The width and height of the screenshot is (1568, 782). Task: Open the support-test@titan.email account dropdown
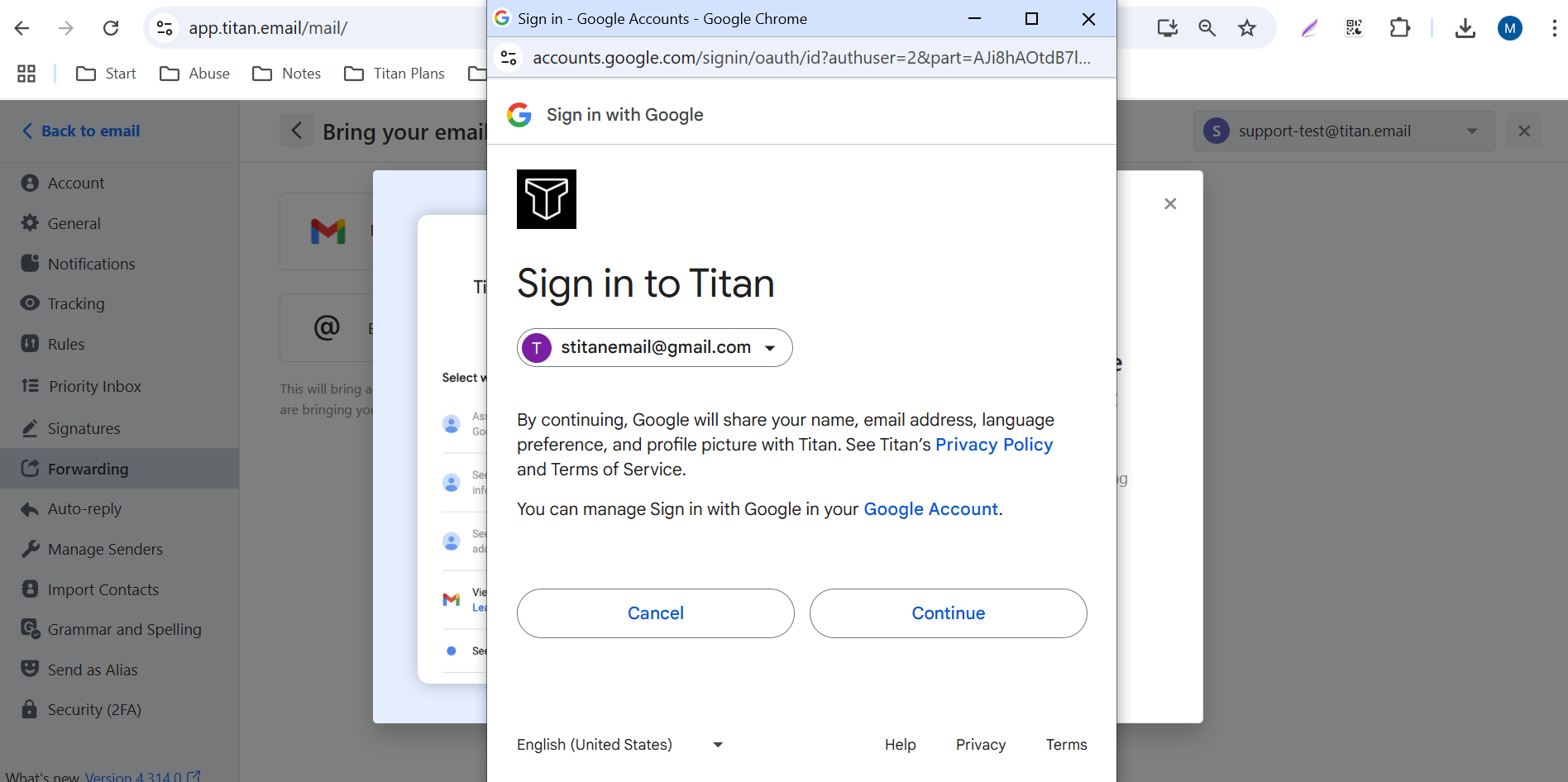tap(1344, 131)
